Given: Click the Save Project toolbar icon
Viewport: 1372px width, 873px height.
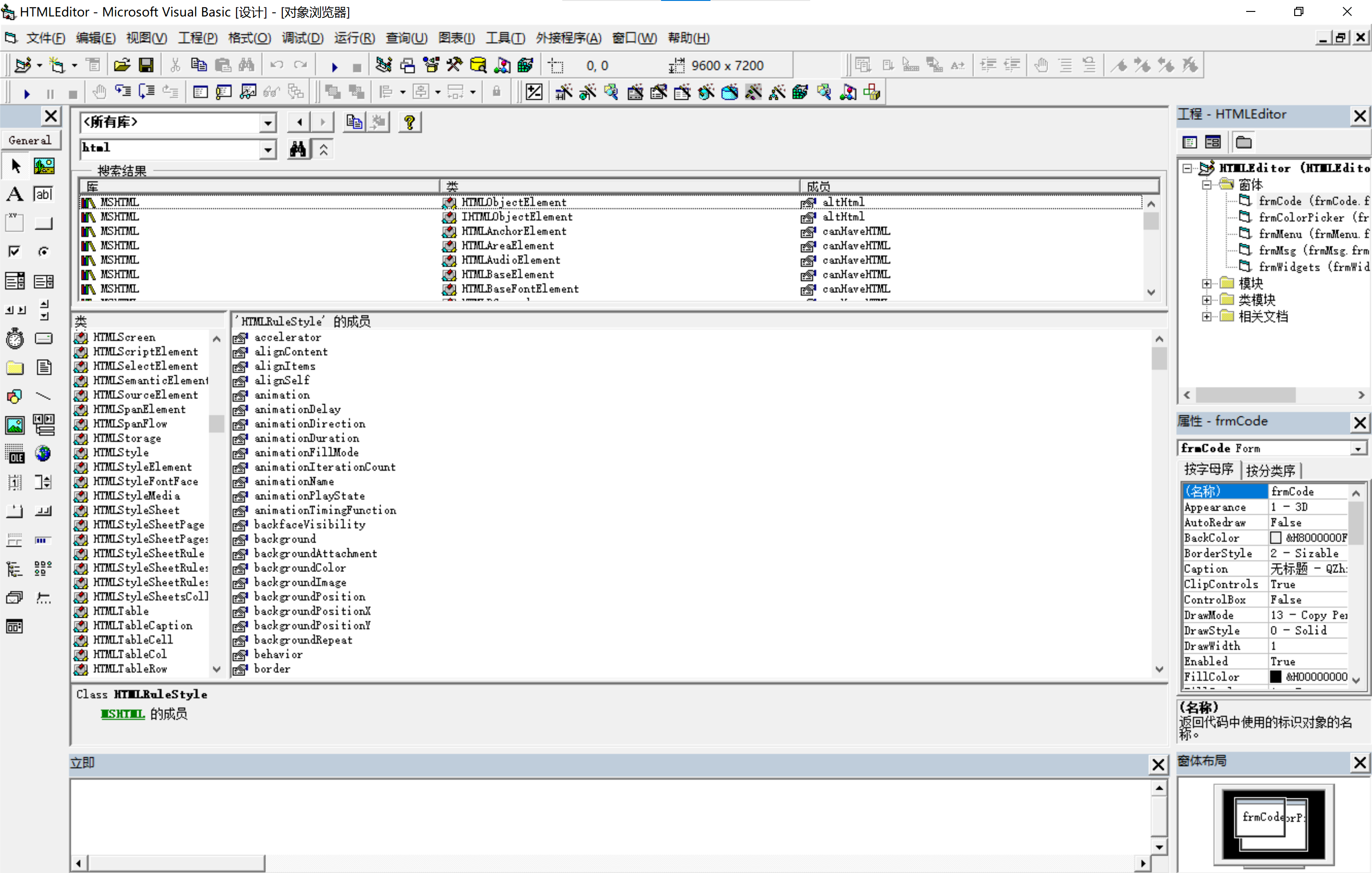Looking at the screenshot, I should (x=146, y=65).
